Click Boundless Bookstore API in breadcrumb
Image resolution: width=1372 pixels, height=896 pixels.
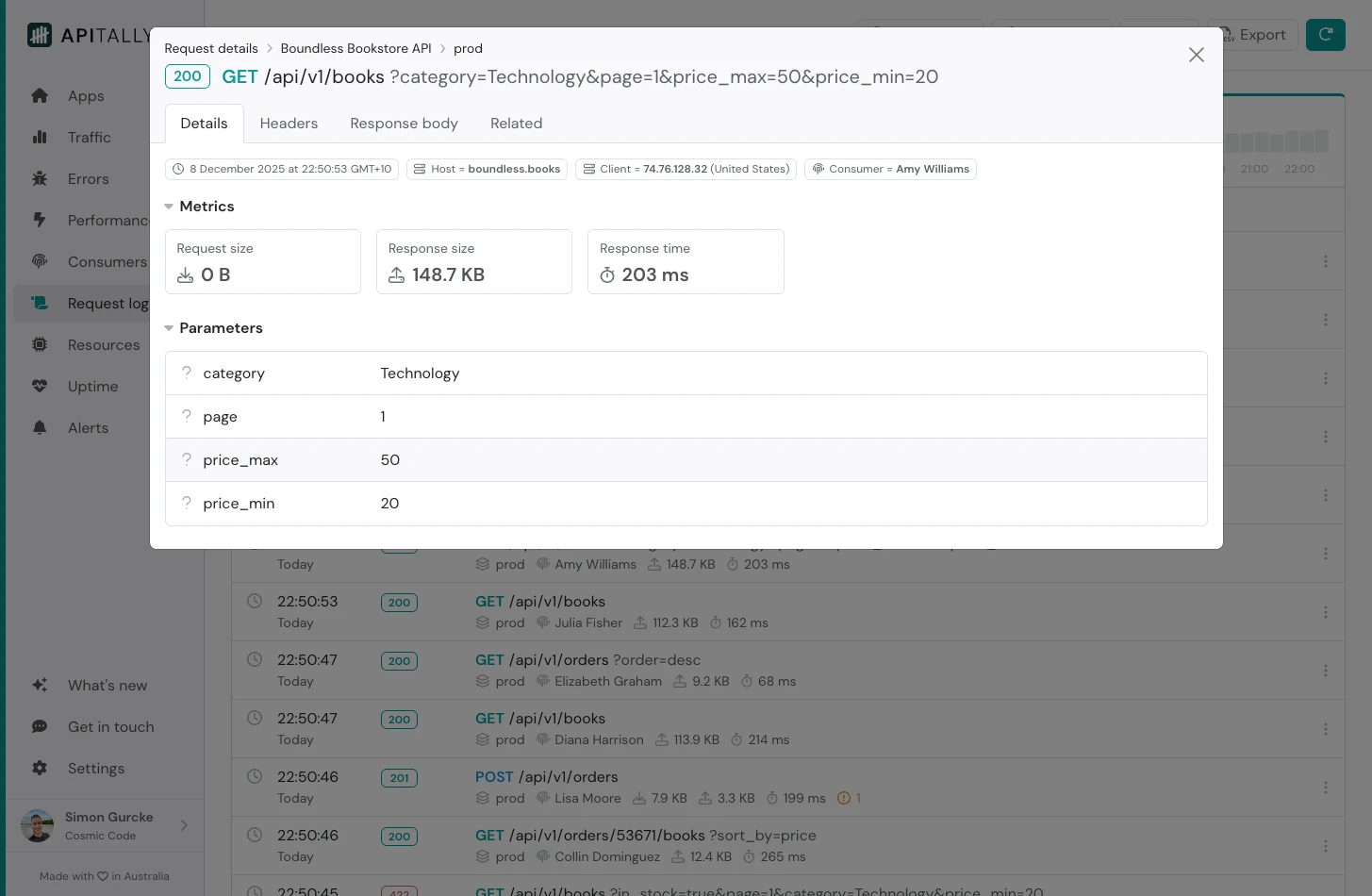(355, 49)
